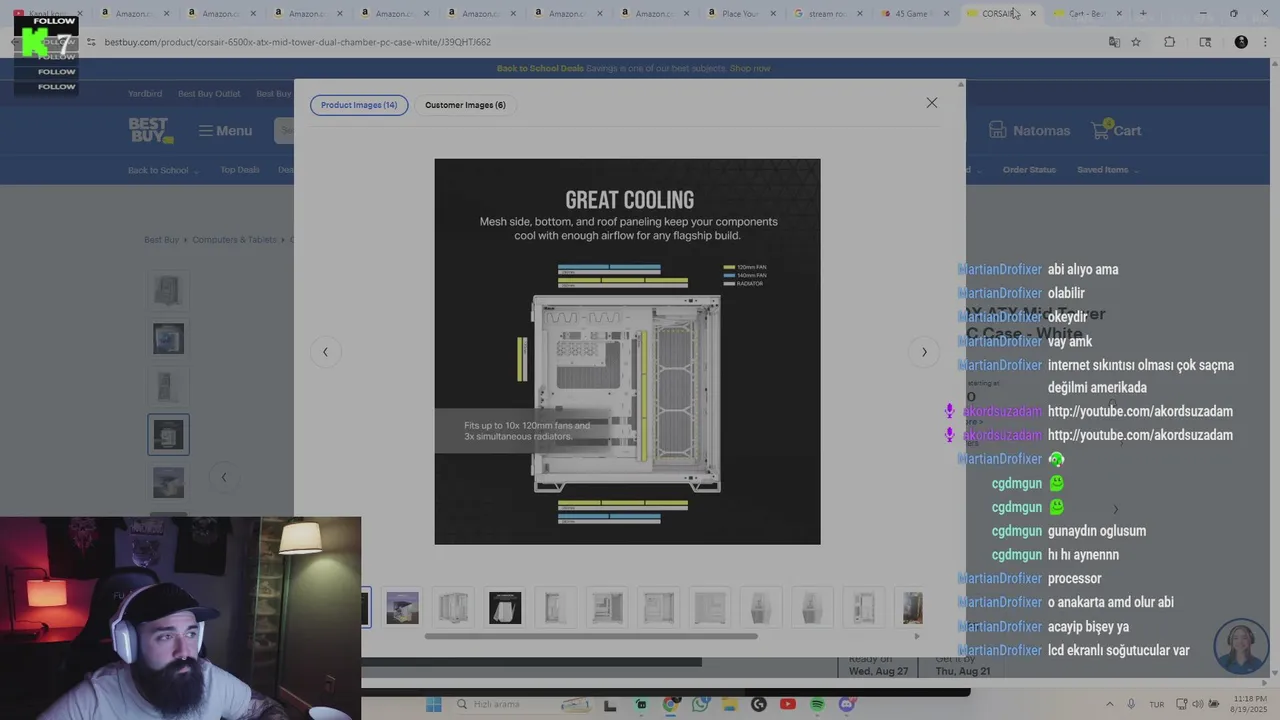1280x720 pixels.
Task: Open the browser translate icon
Action: pos(1114,42)
